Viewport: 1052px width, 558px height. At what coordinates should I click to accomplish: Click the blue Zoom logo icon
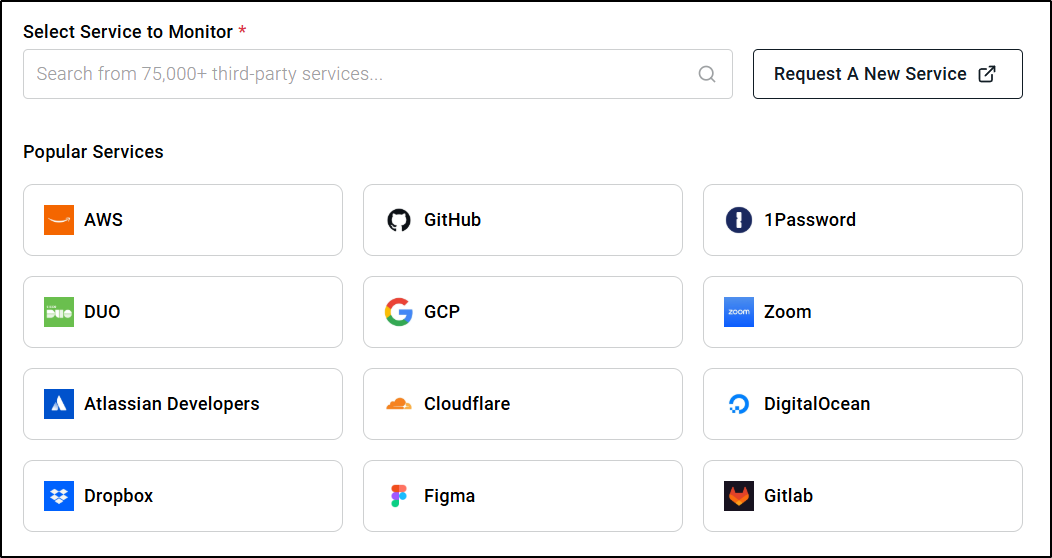(739, 312)
